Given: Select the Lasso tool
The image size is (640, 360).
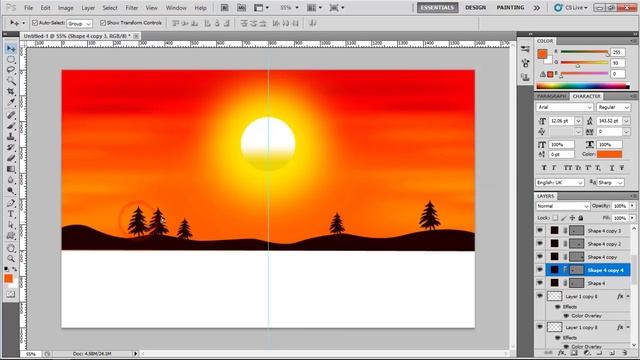Looking at the screenshot, I should [x=11, y=70].
